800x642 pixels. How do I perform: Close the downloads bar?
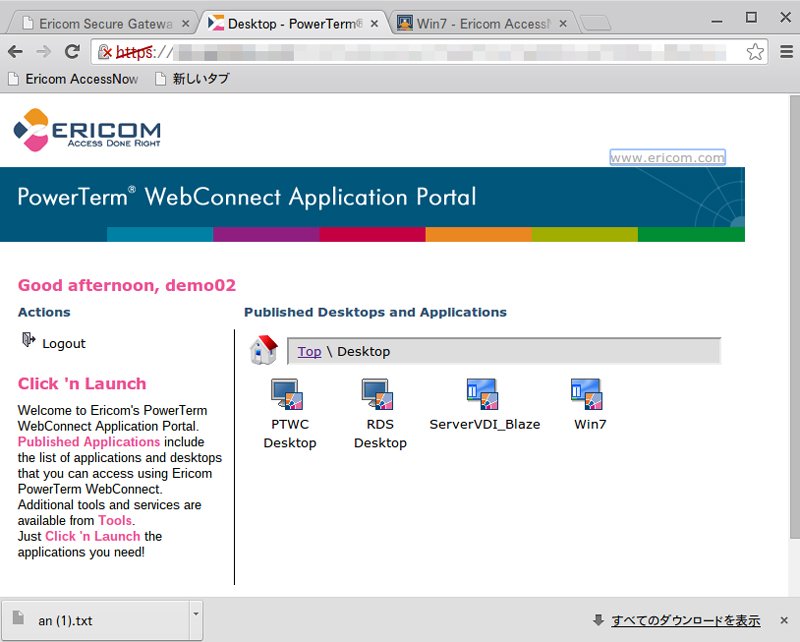[784, 621]
